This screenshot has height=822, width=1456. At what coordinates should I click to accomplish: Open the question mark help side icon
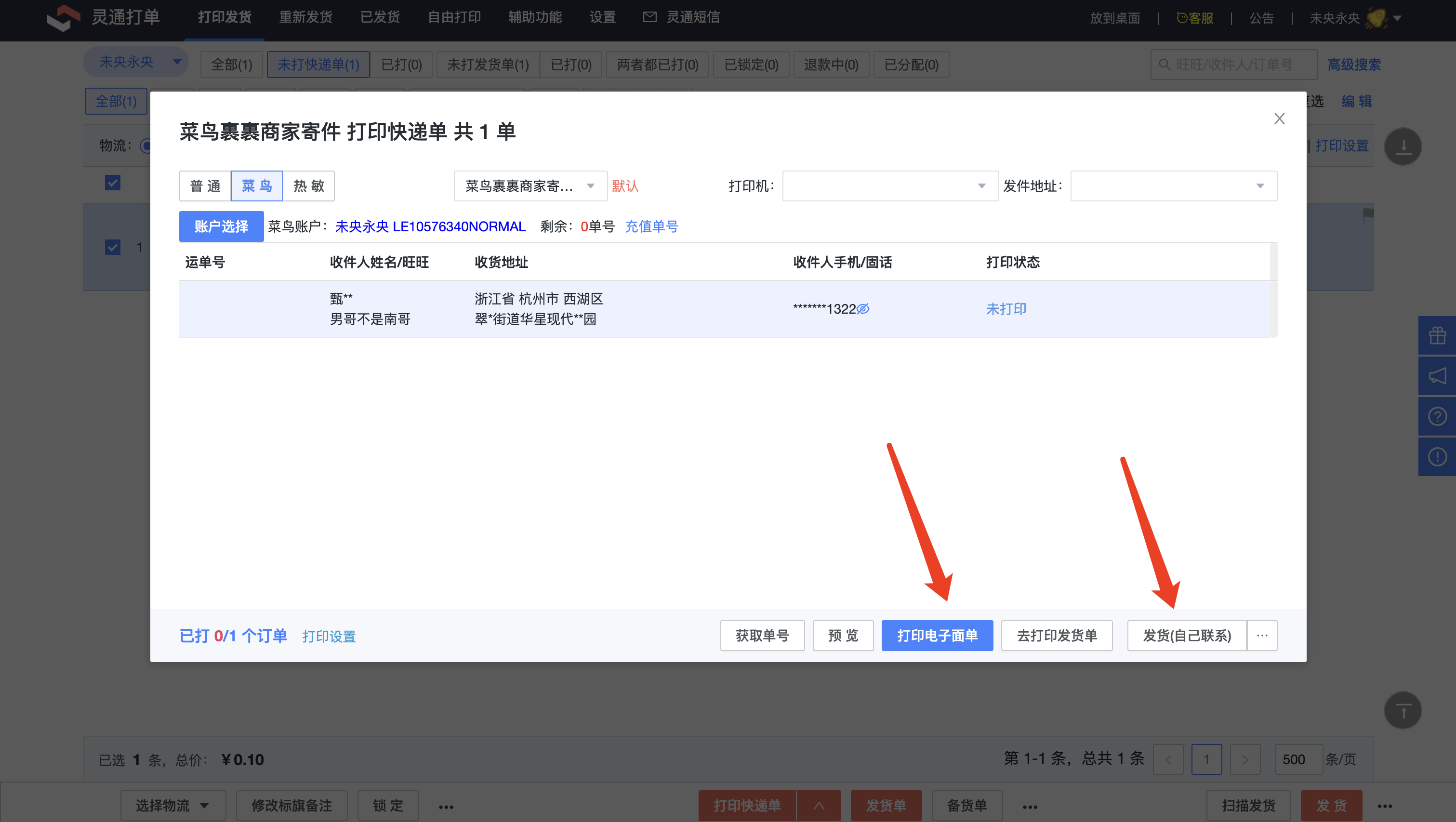pos(1437,416)
